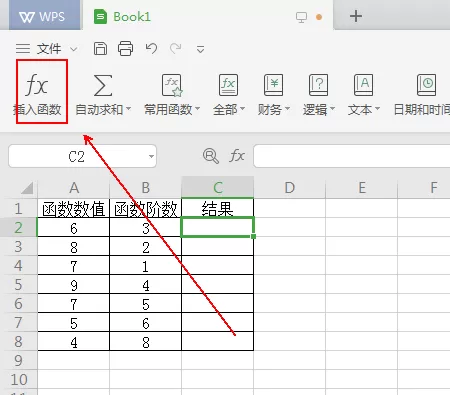The image size is (450, 395).
Task: Click the Print icon
Action: 126,49
